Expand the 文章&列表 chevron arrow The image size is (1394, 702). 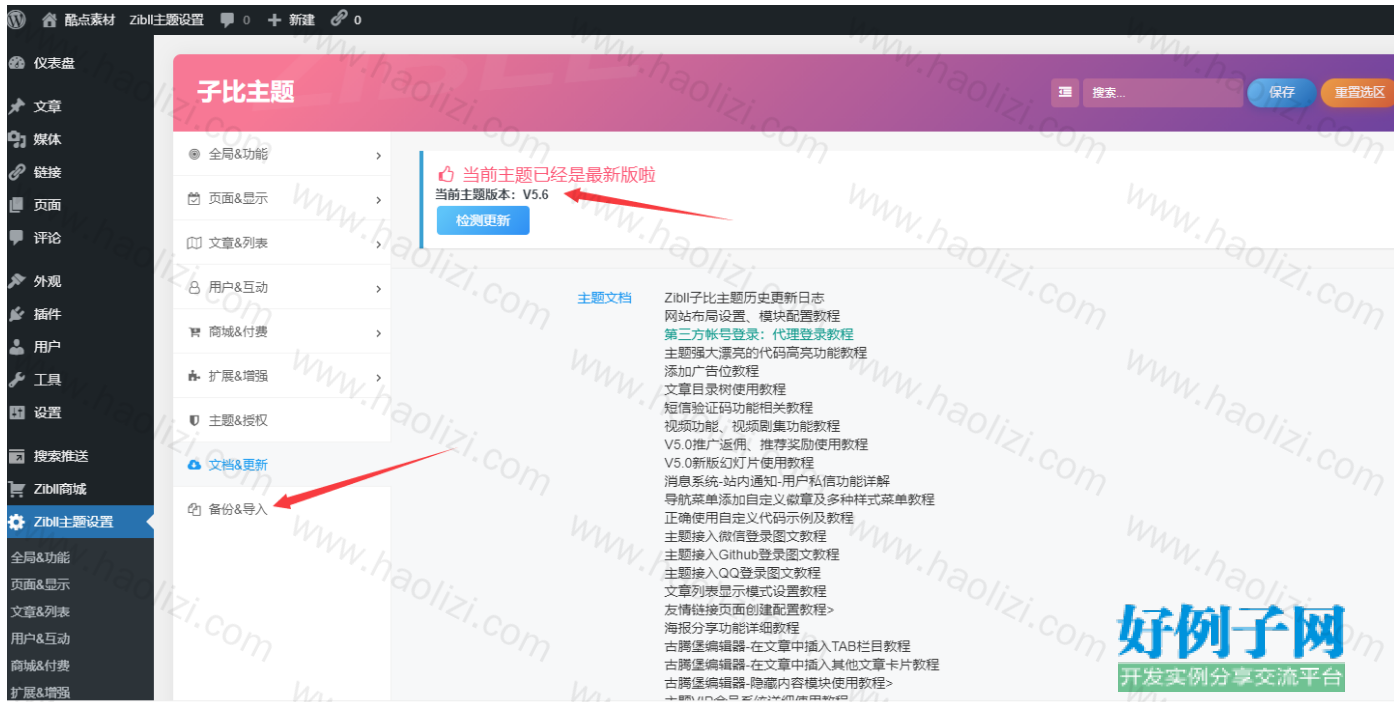pos(379,244)
